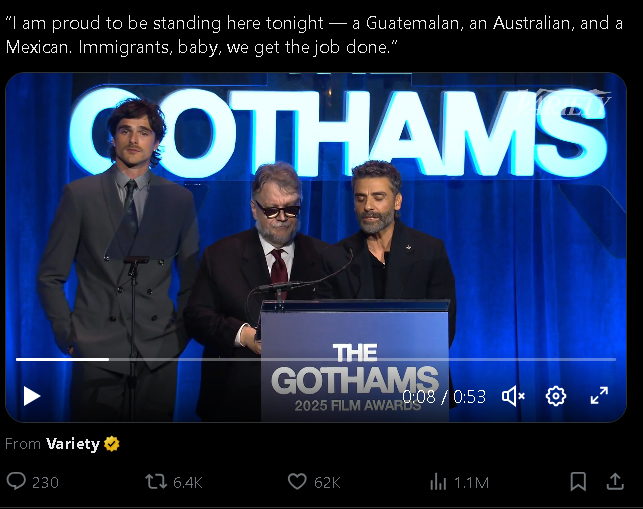Enter fullscreen video mode
This screenshot has width=643, height=509.
599,396
